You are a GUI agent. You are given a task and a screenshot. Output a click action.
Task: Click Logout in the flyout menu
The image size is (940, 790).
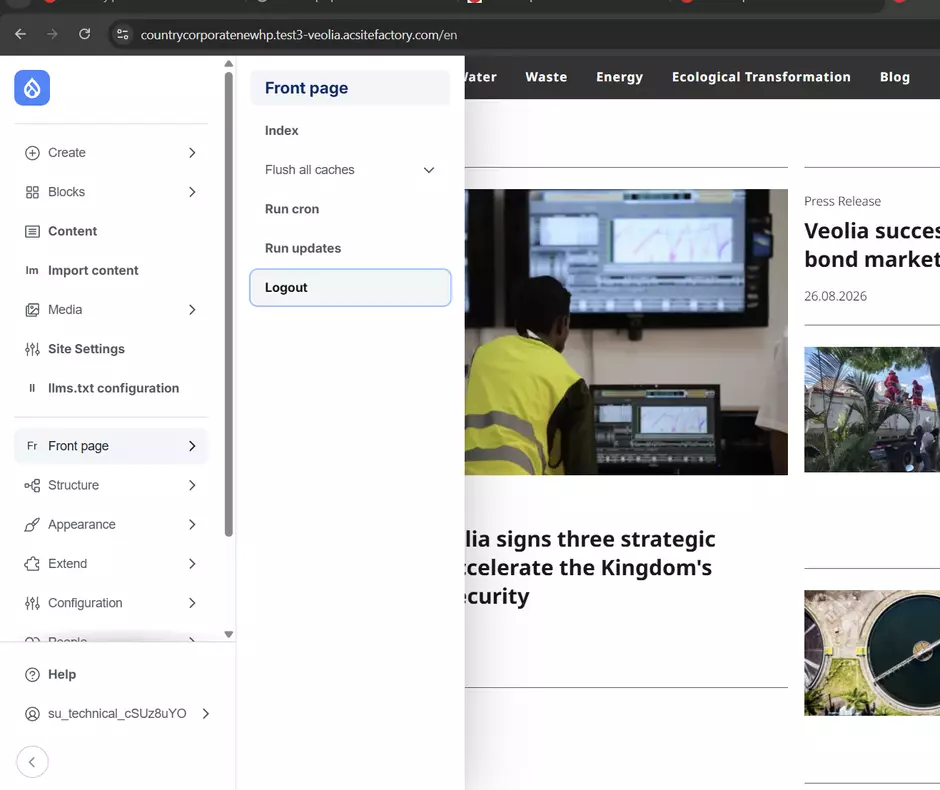350,288
